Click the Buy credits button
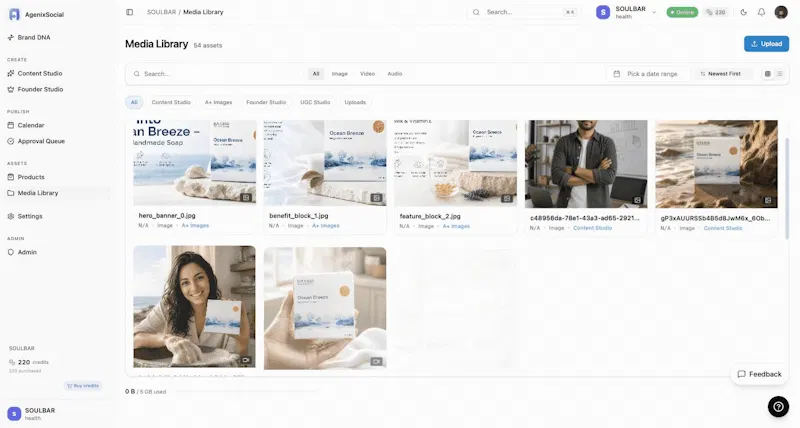Viewport: 800px width, 428px height. click(x=83, y=386)
